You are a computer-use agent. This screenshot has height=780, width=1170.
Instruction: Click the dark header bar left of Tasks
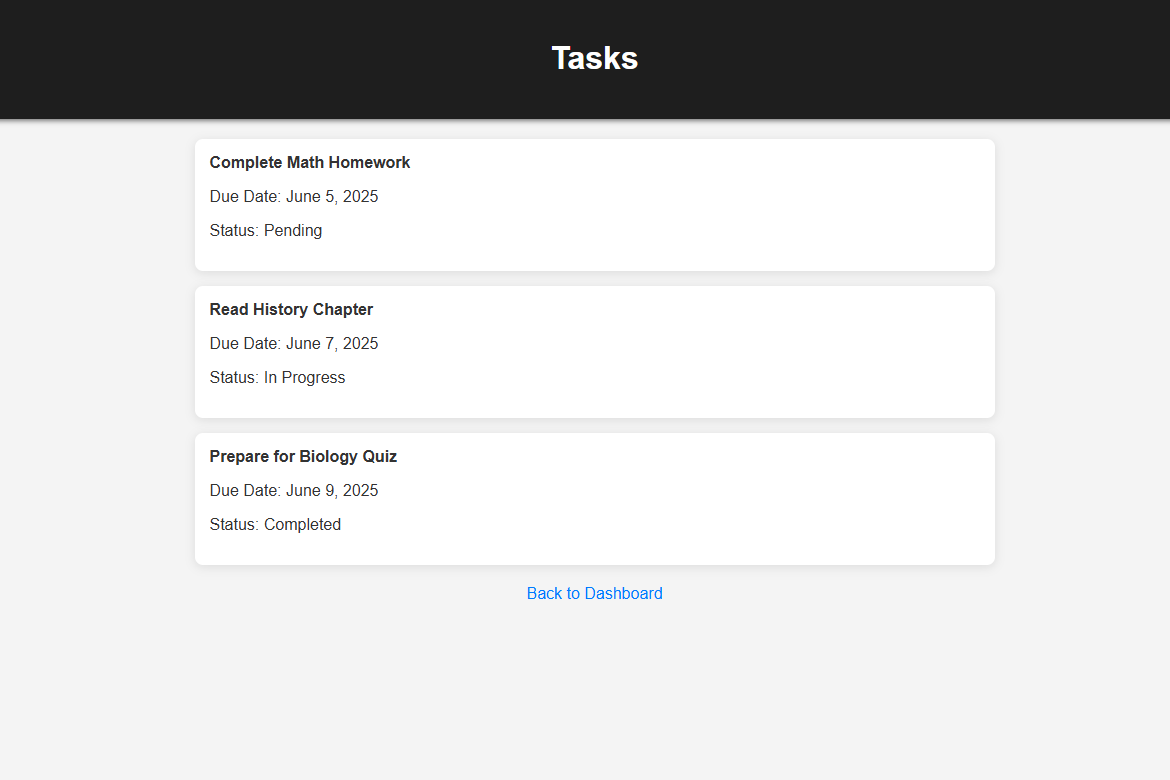coord(250,58)
